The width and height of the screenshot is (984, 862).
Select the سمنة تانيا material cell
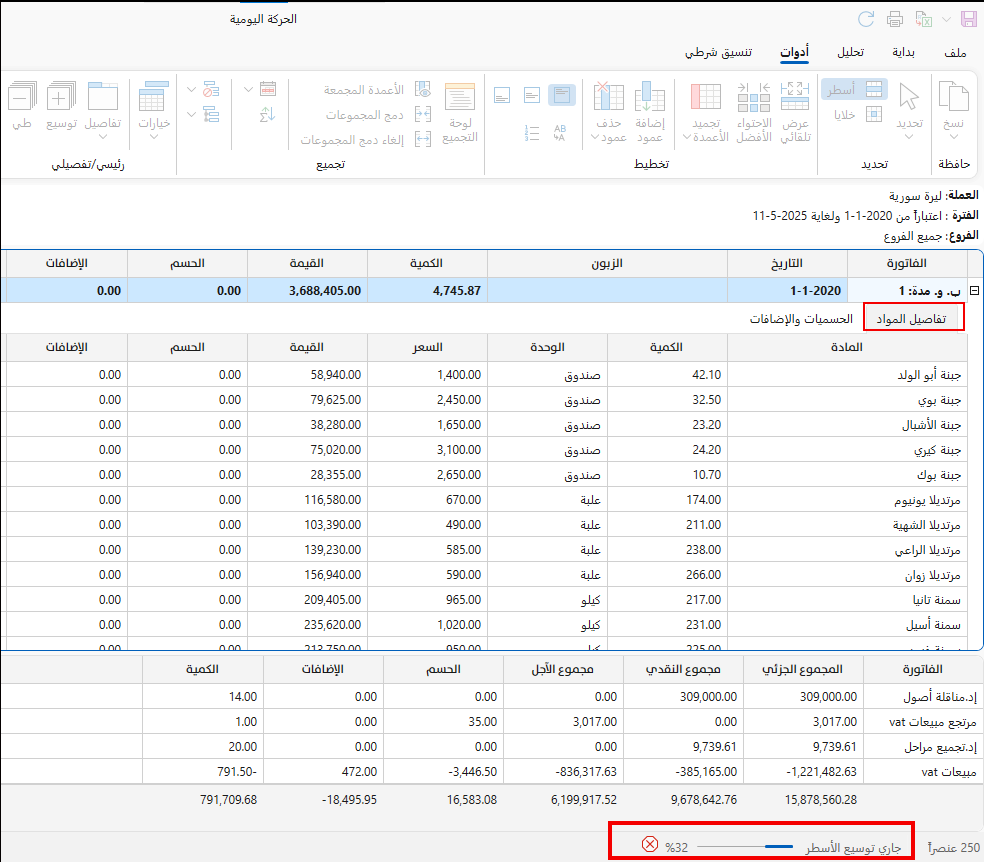click(x=847, y=600)
